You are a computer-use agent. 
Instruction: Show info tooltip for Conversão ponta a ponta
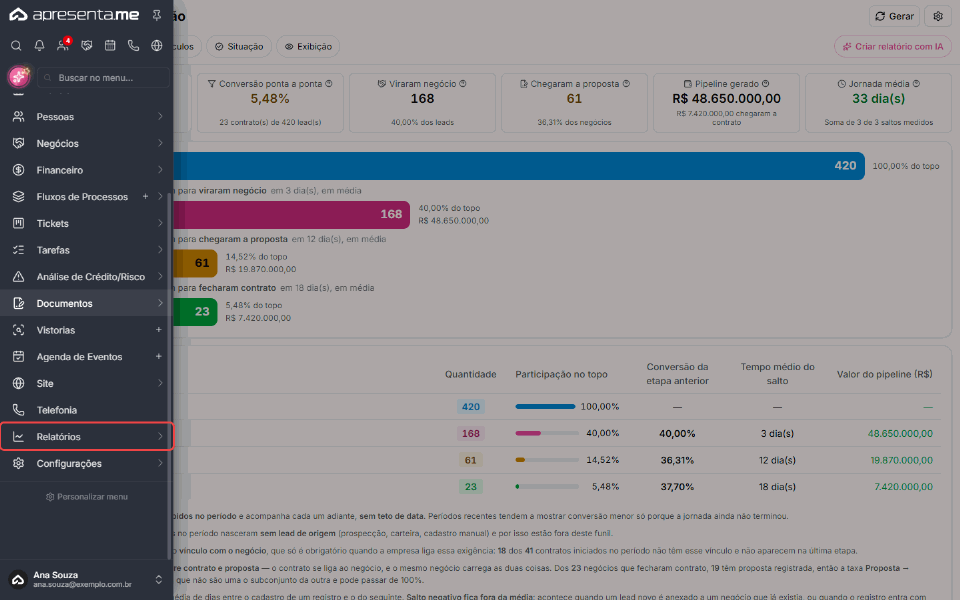coord(329,84)
